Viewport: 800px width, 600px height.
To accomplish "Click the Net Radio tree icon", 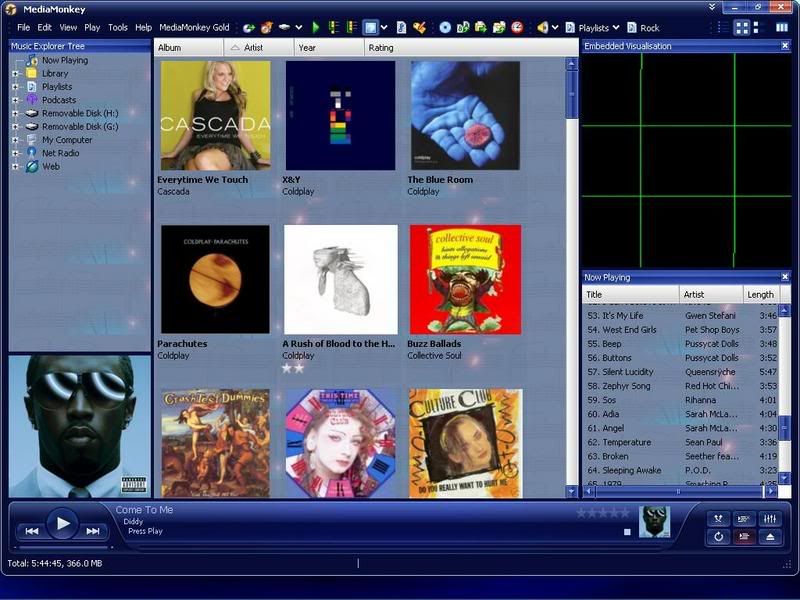I will pos(32,153).
